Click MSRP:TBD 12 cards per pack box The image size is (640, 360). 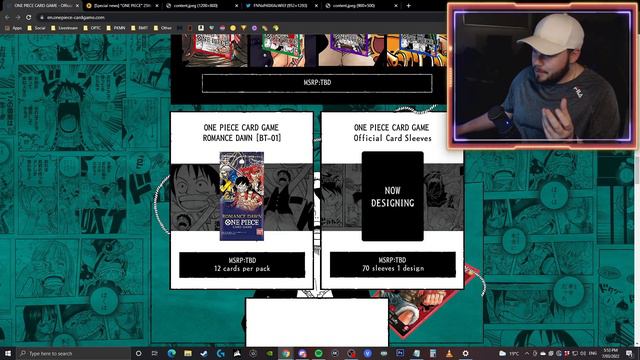pyautogui.click(x=242, y=264)
